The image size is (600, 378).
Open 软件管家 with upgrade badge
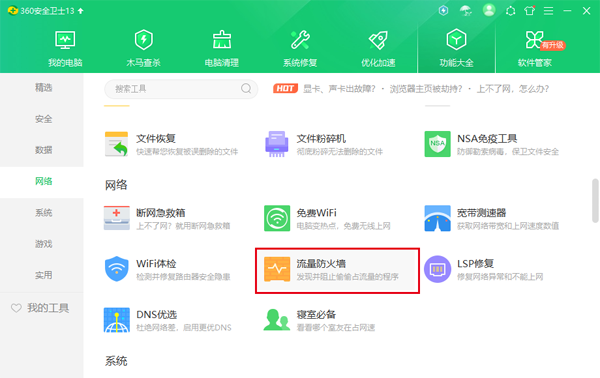click(535, 49)
